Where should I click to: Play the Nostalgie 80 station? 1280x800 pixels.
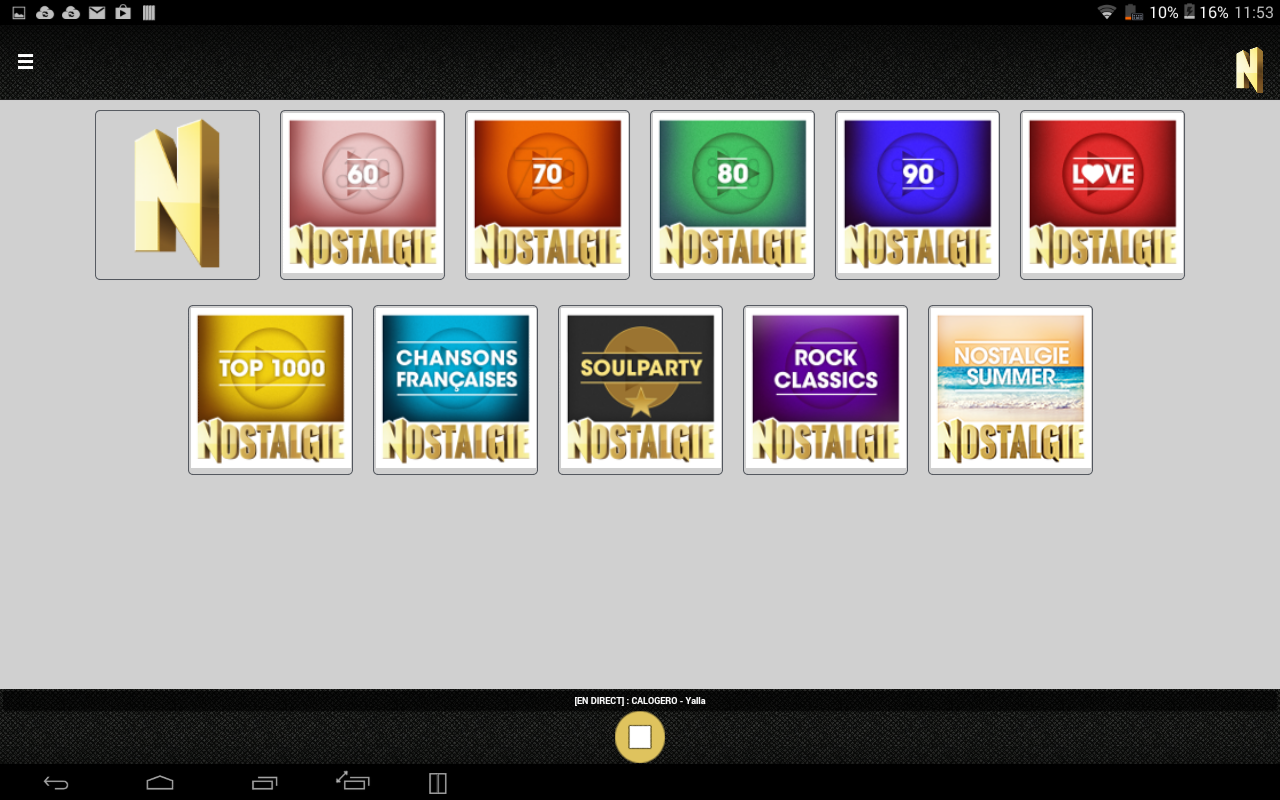(732, 195)
